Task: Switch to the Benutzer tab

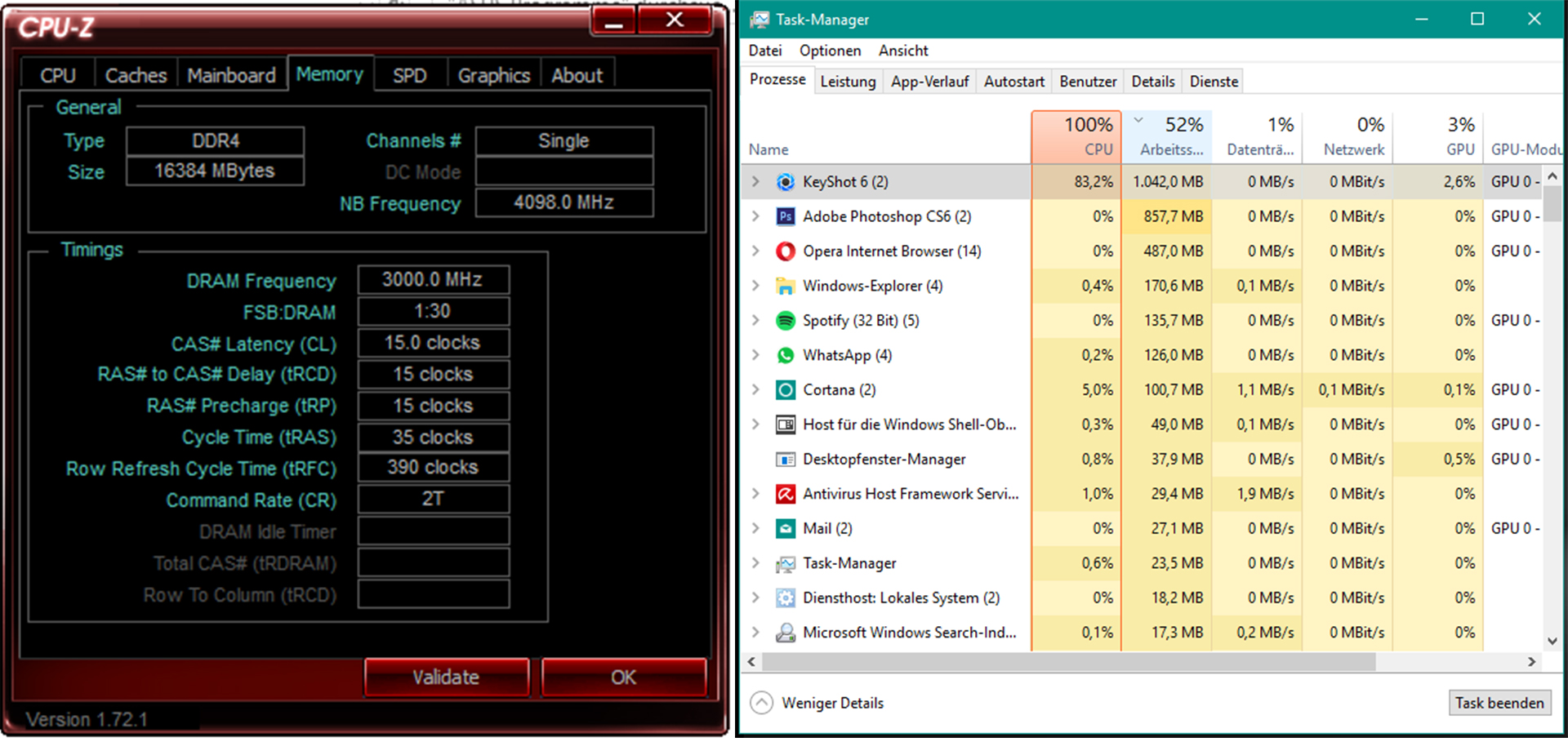Action: (x=1088, y=82)
